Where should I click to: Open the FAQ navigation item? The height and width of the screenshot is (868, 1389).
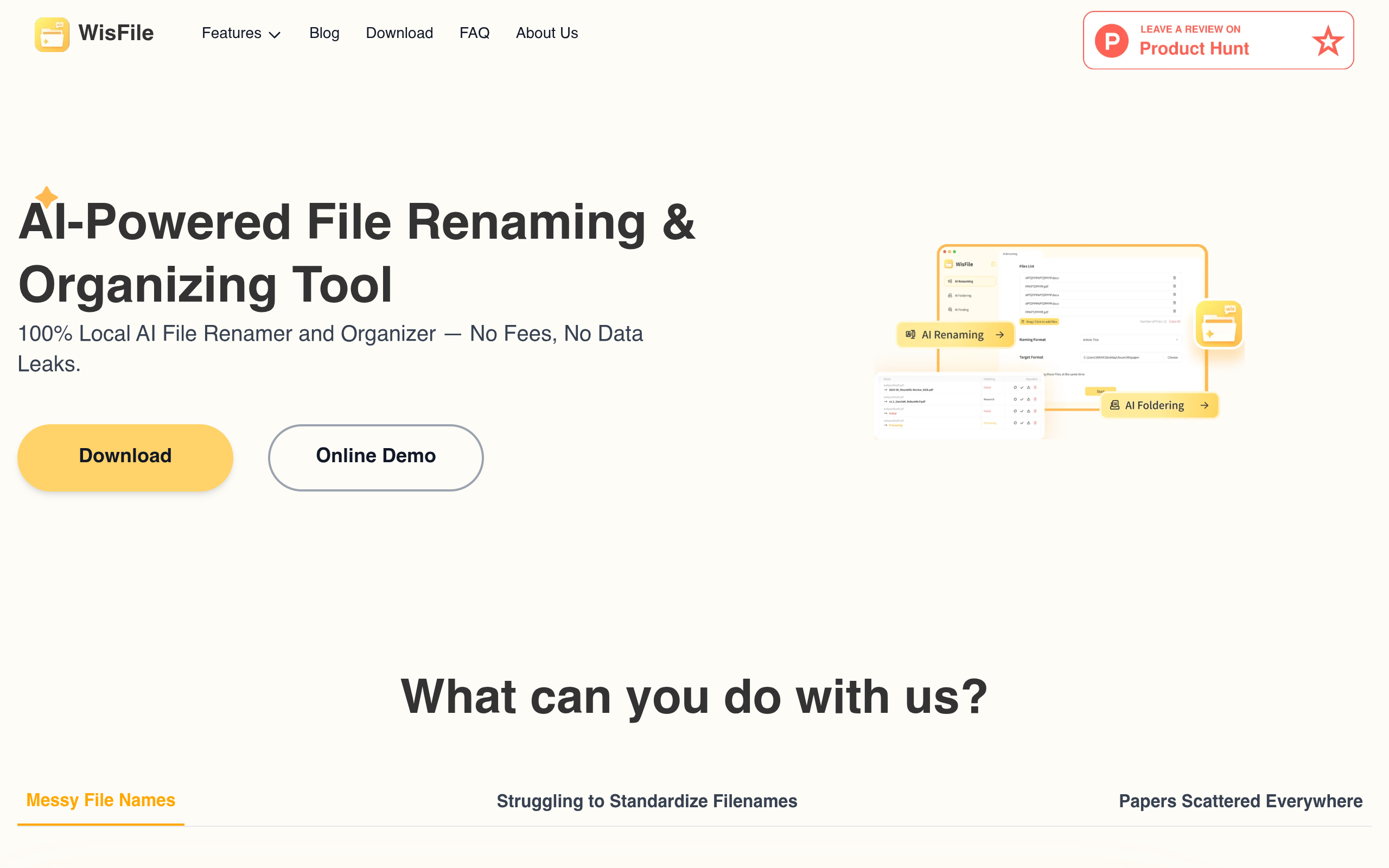[x=474, y=33]
